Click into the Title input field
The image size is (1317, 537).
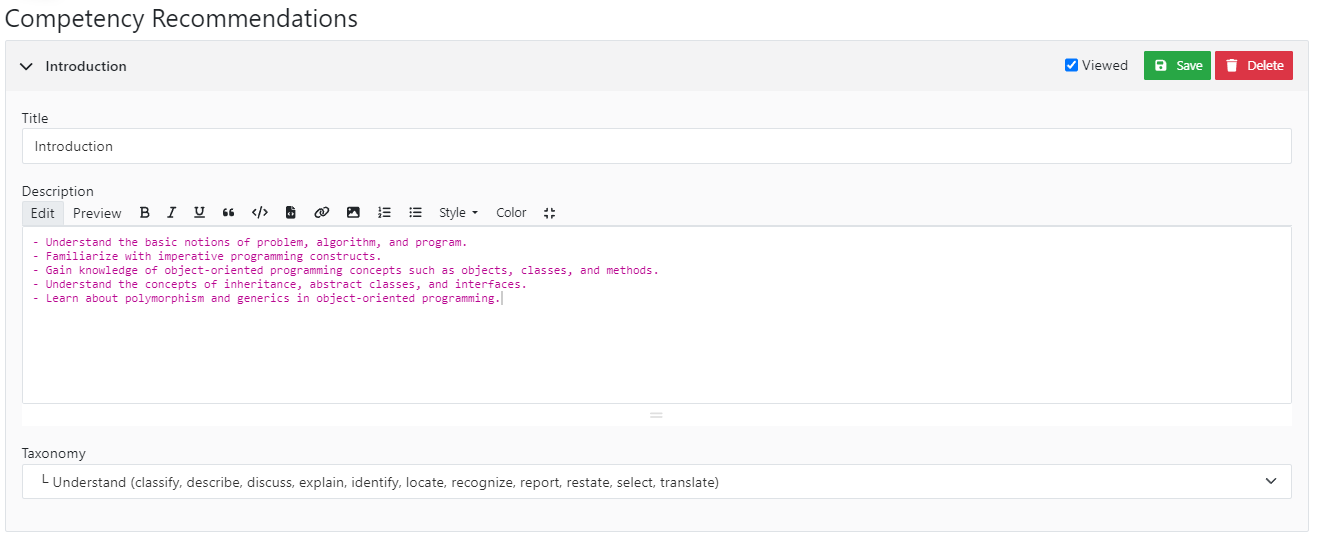click(657, 146)
